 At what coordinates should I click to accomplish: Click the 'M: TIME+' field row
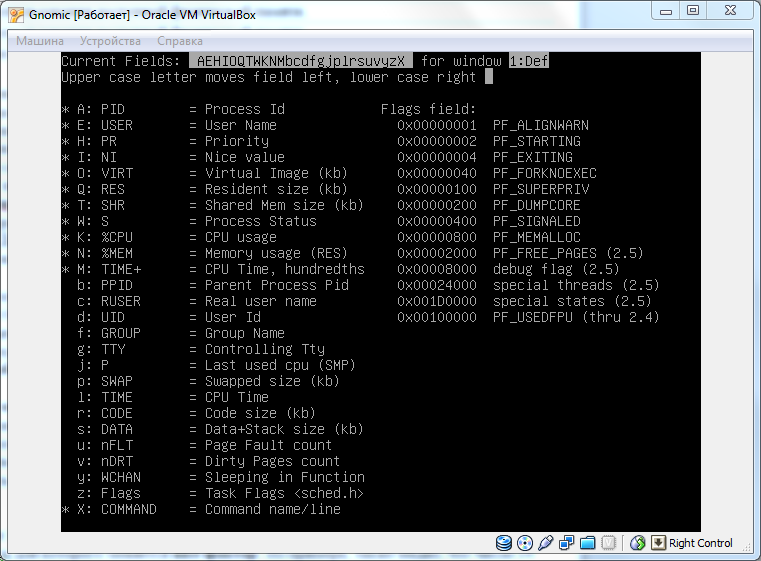[213, 269]
